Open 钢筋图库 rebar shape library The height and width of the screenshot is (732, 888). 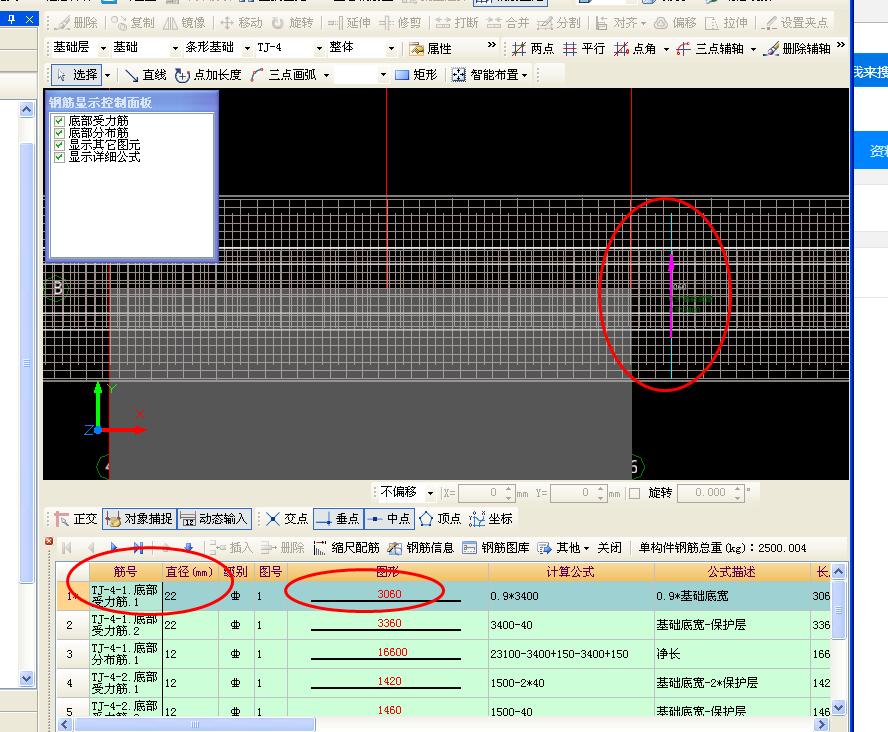click(x=496, y=548)
